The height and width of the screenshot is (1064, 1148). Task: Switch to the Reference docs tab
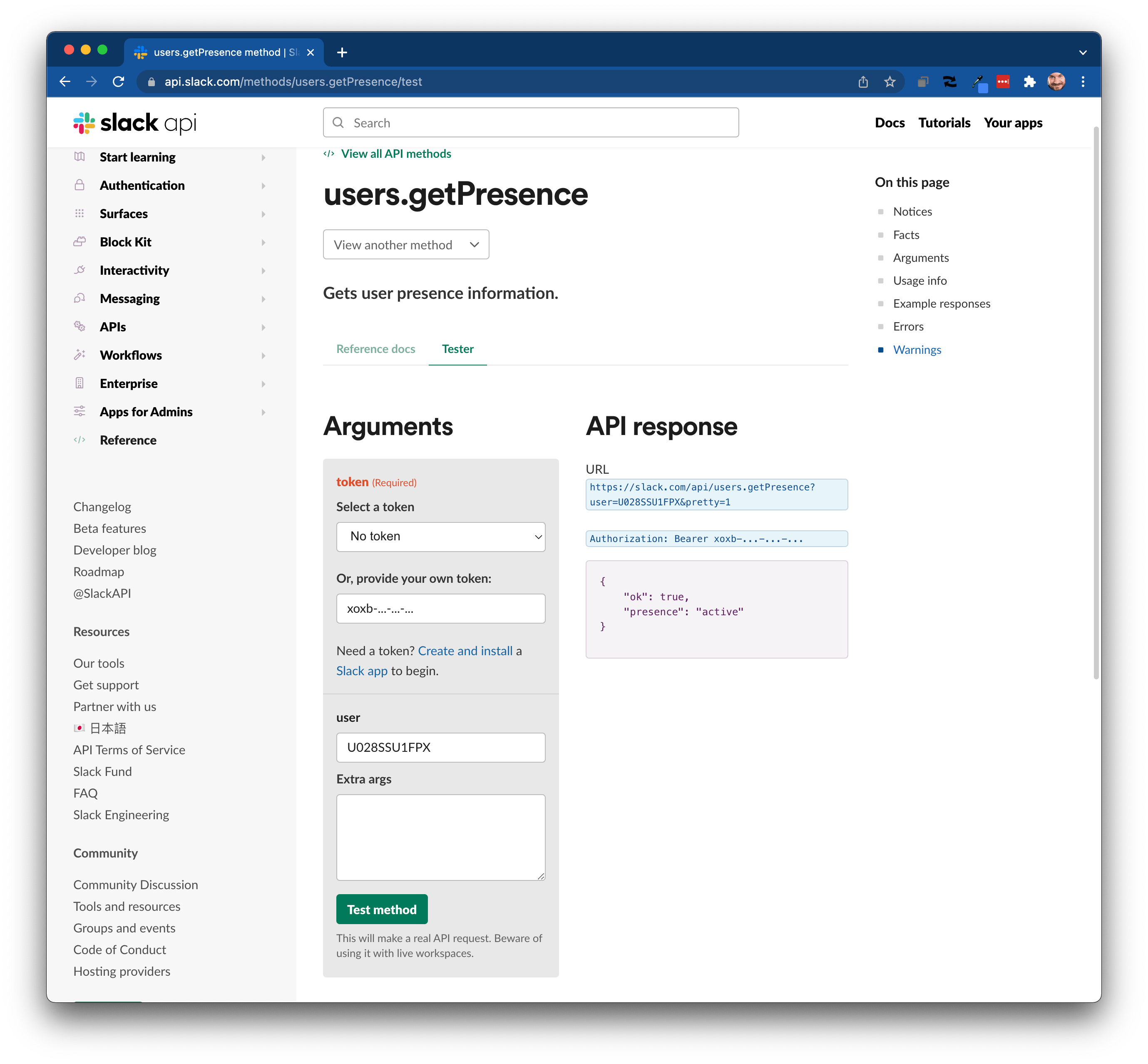pyautogui.click(x=375, y=348)
